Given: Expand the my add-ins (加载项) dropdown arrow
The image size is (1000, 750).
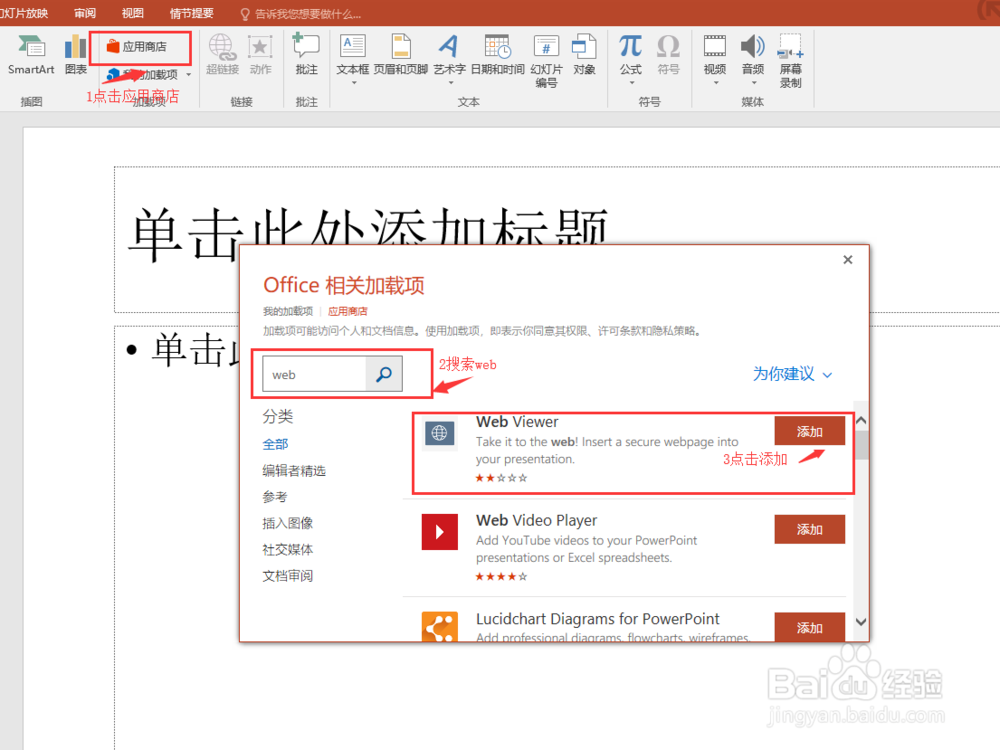Looking at the screenshot, I should 189,75.
